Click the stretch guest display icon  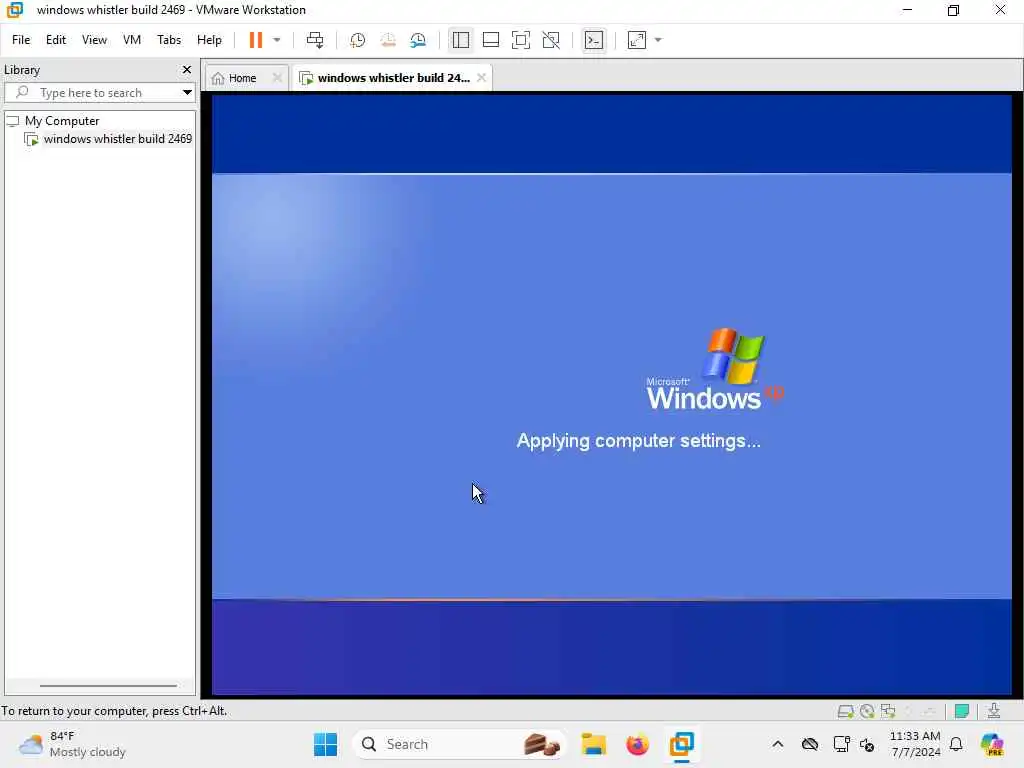(x=637, y=40)
